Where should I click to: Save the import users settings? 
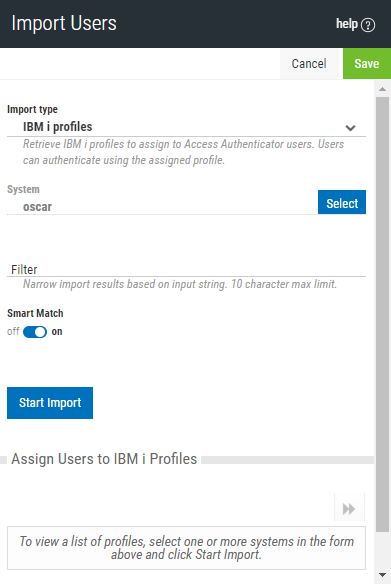(367, 64)
